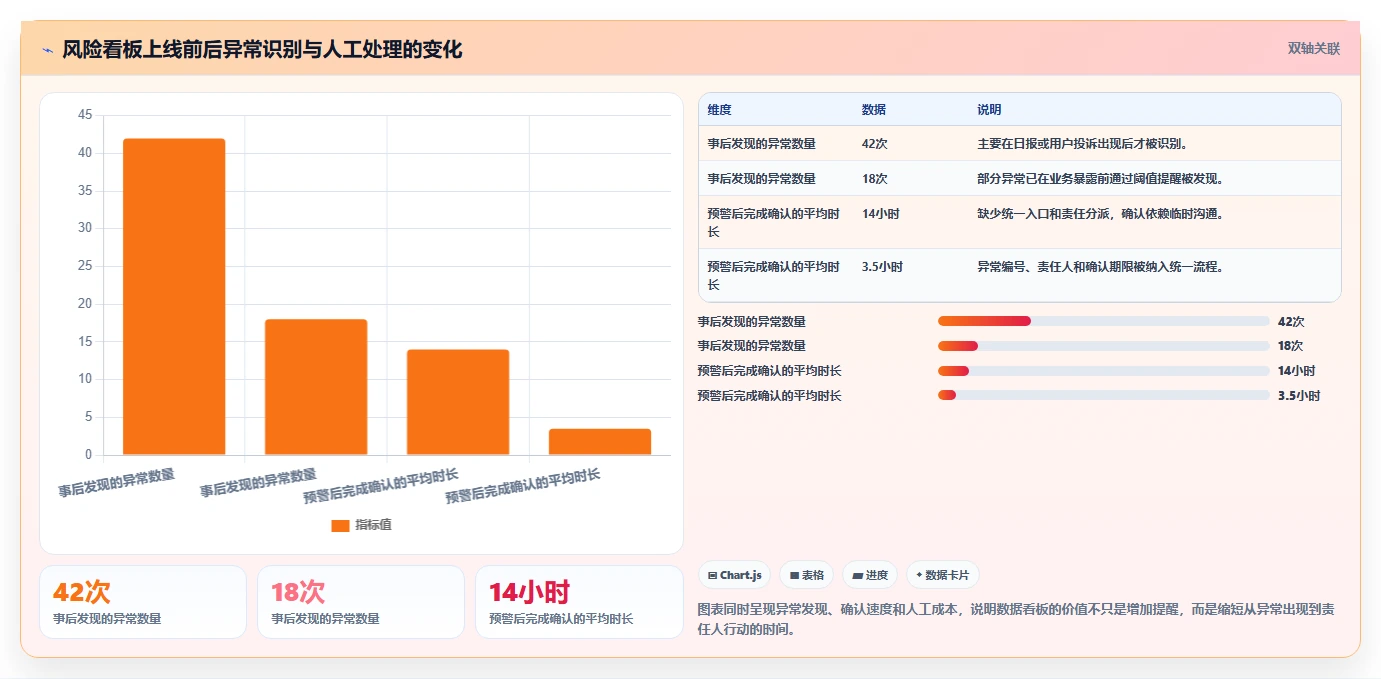Click the description starting 部分异常已在业务暴露前
The width and height of the screenshot is (1381, 679).
tap(1100, 179)
